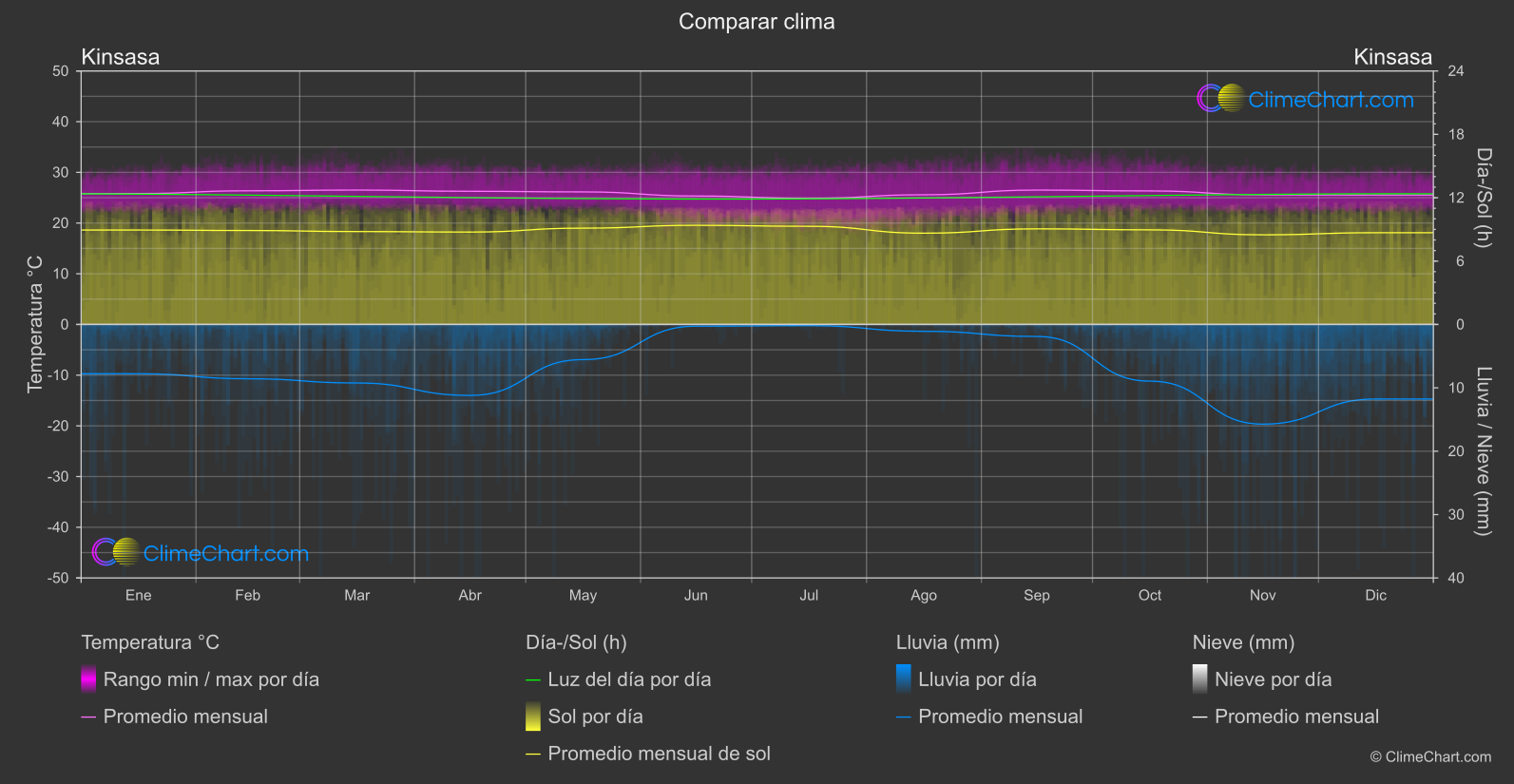Click the Comparar clima chart title

(x=757, y=22)
